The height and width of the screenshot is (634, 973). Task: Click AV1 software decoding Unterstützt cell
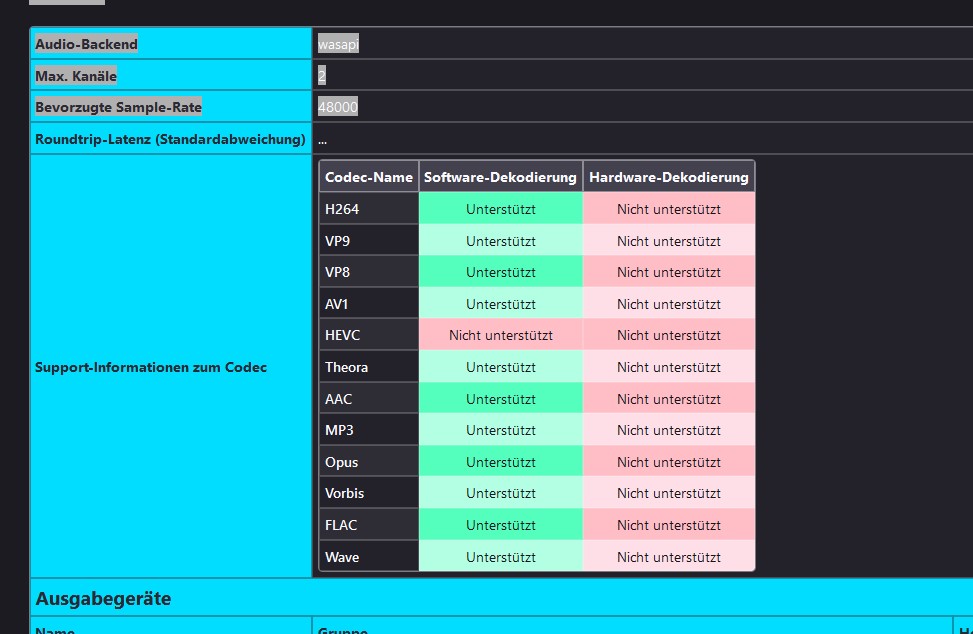pos(501,304)
